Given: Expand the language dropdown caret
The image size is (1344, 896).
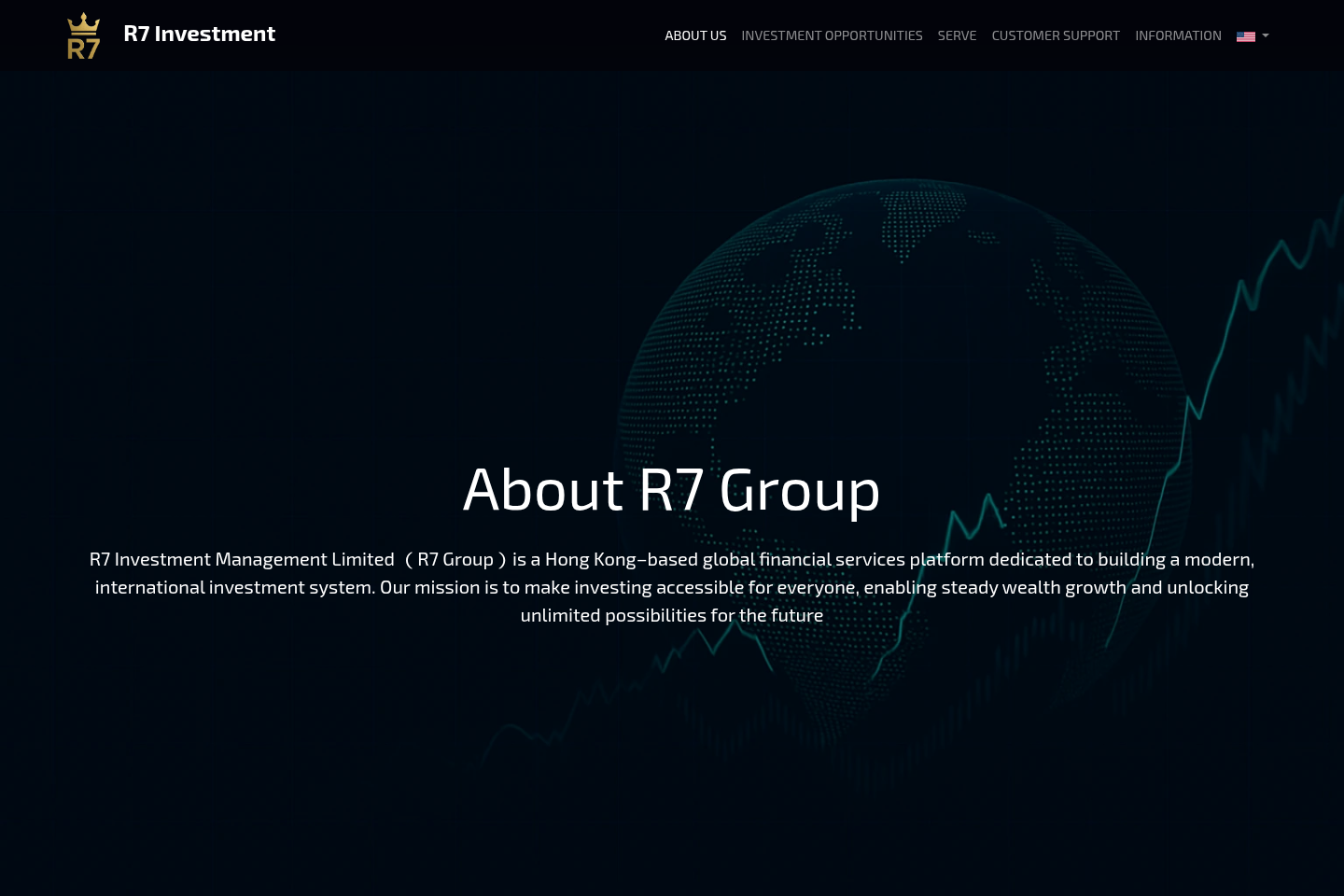Looking at the screenshot, I should 1266,35.
